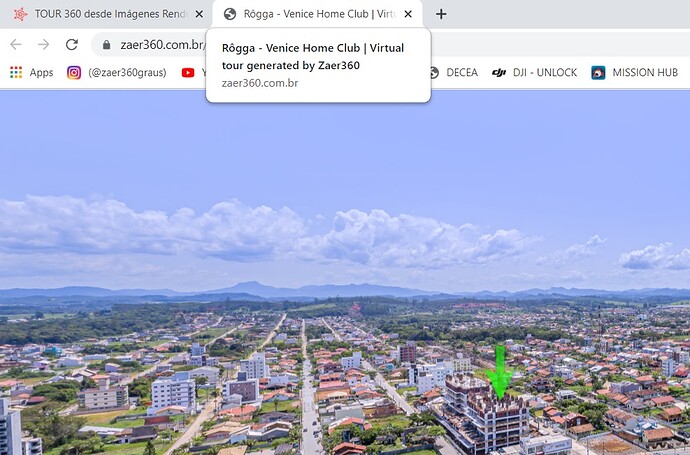The height and width of the screenshot is (455, 690).
Task: Go forward to the next page
Action: tap(44, 44)
